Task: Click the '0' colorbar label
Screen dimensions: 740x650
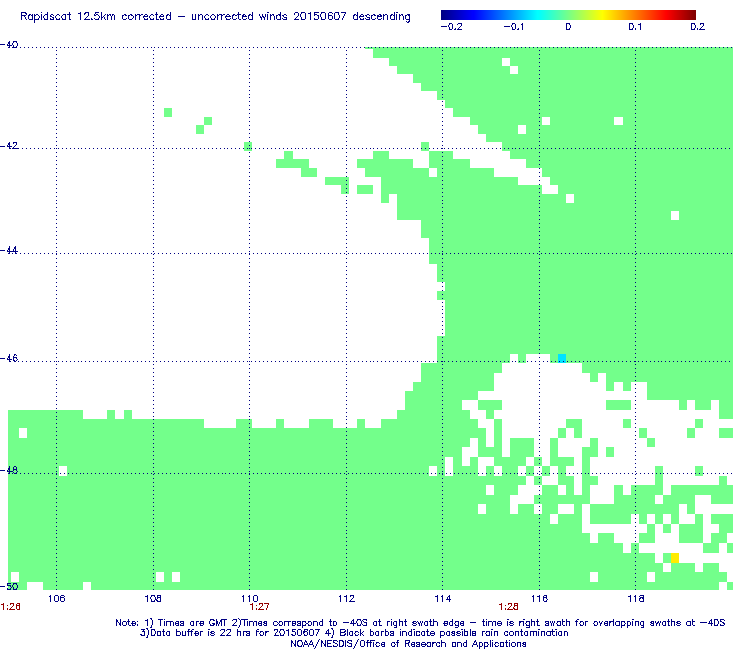Action: 568,27
